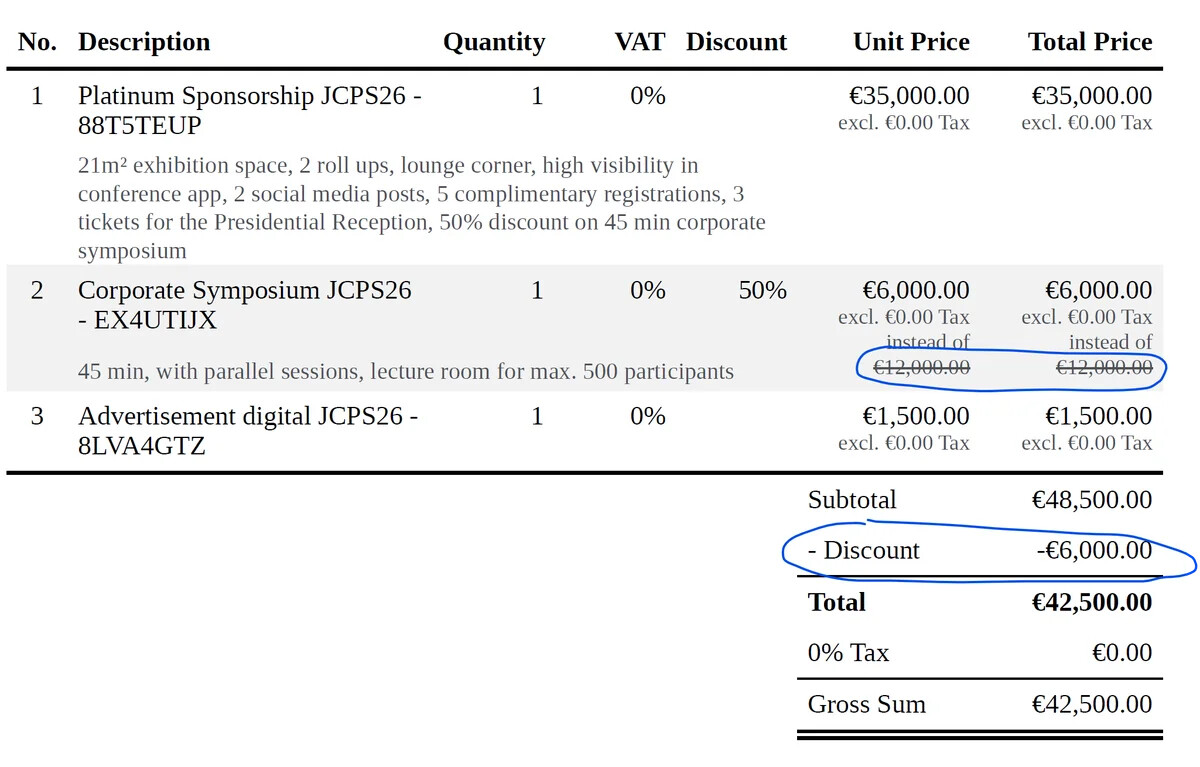1200x767 pixels.
Task: Click the "- Discount" label in totals
Action: (x=864, y=550)
